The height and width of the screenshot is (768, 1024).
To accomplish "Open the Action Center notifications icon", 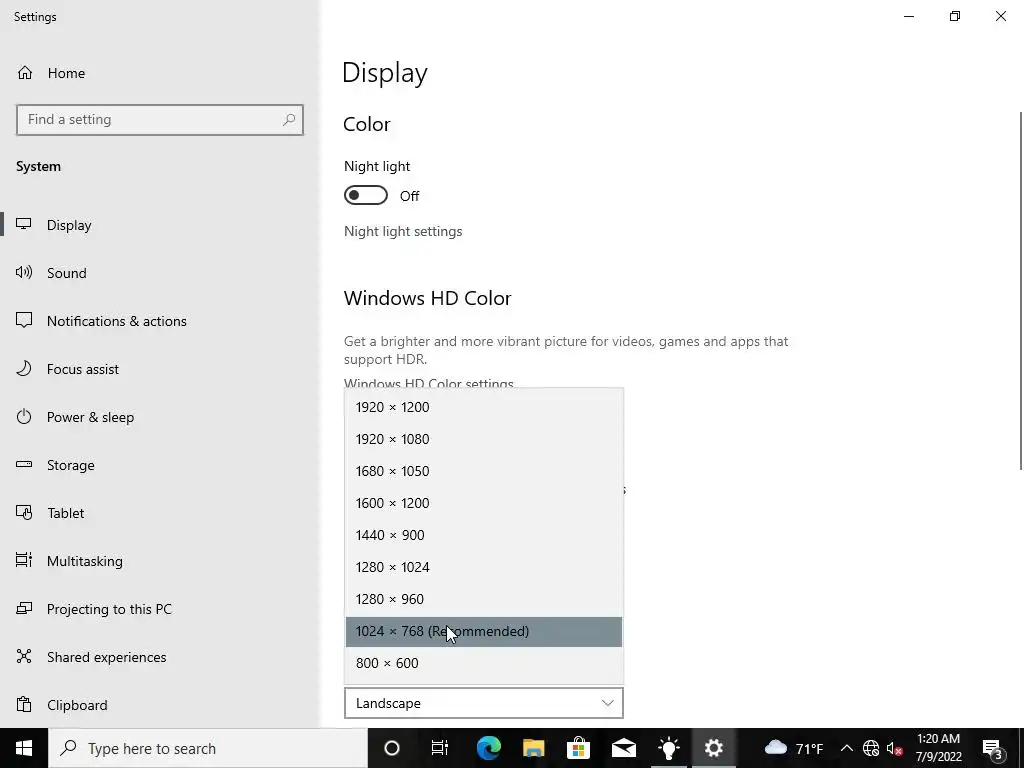I will (993, 748).
